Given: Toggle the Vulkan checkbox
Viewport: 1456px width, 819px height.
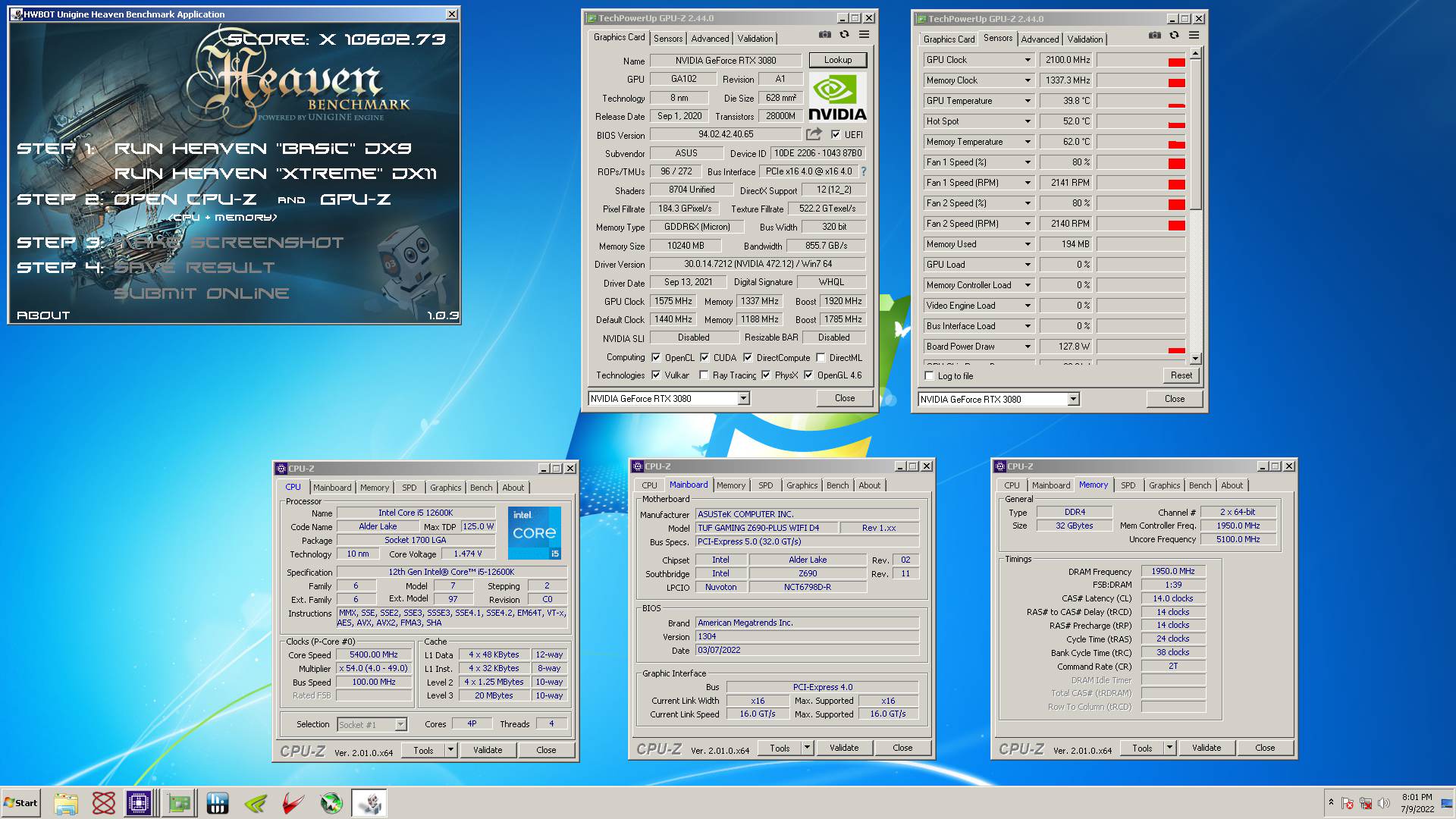Looking at the screenshot, I should point(656,375).
